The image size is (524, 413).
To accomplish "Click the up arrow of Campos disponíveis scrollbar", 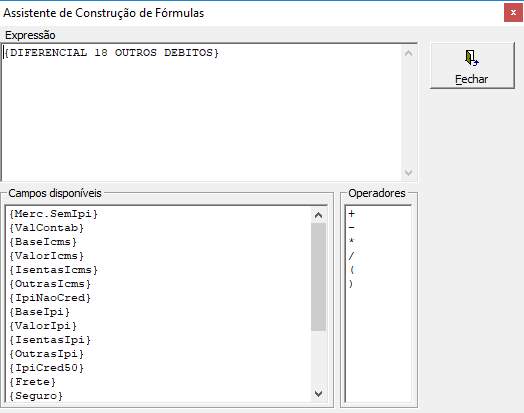I will pyautogui.click(x=318, y=215).
